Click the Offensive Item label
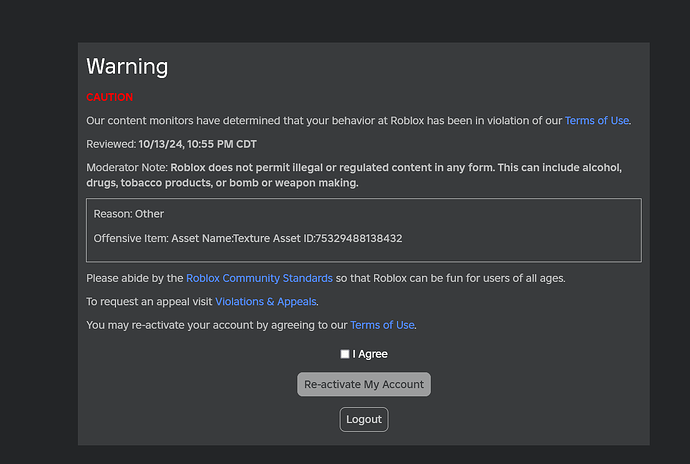Viewport: 690px width, 464px height. (129, 238)
